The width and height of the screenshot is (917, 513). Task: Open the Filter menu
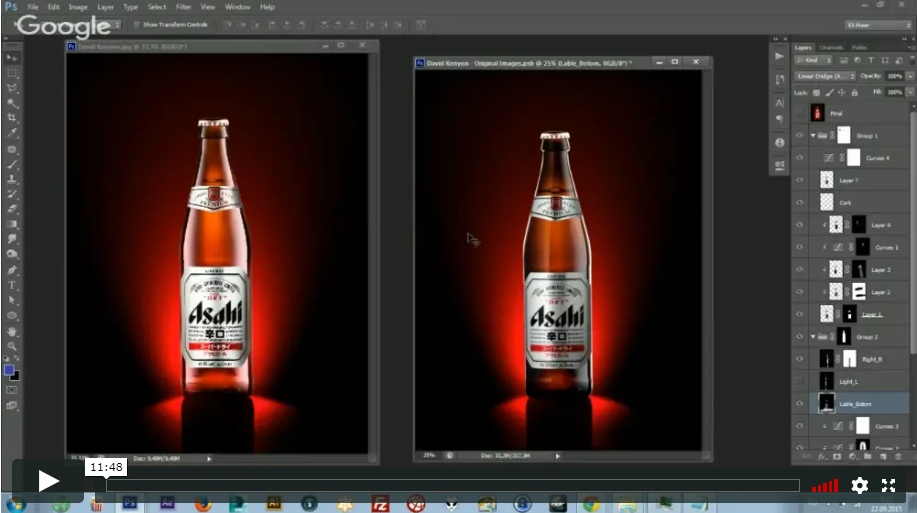tap(184, 7)
